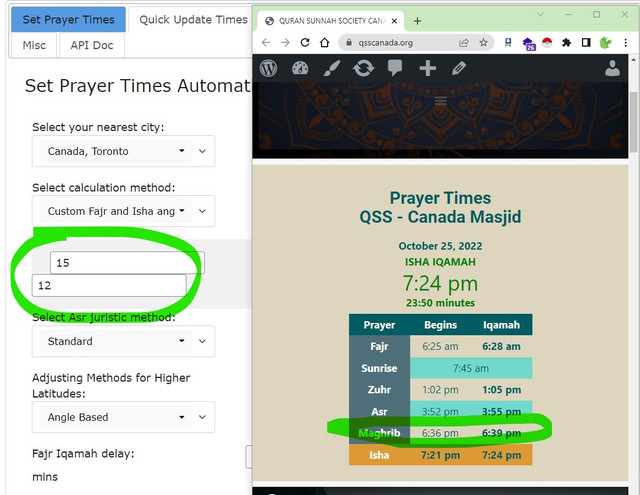This screenshot has height=495, width=640.
Task: Open the blue bookmark extension icon
Action: (508, 42)
